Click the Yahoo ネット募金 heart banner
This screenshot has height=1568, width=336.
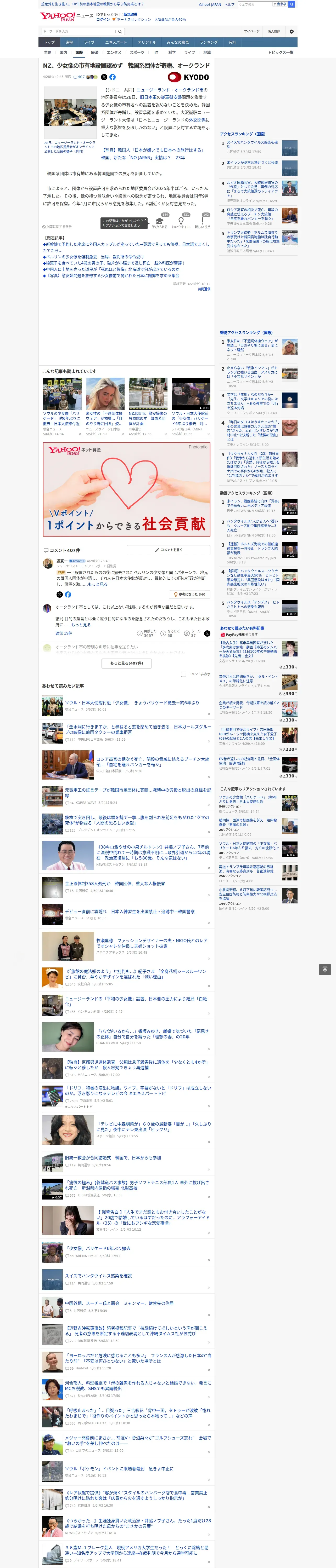(x=127, y=489)
